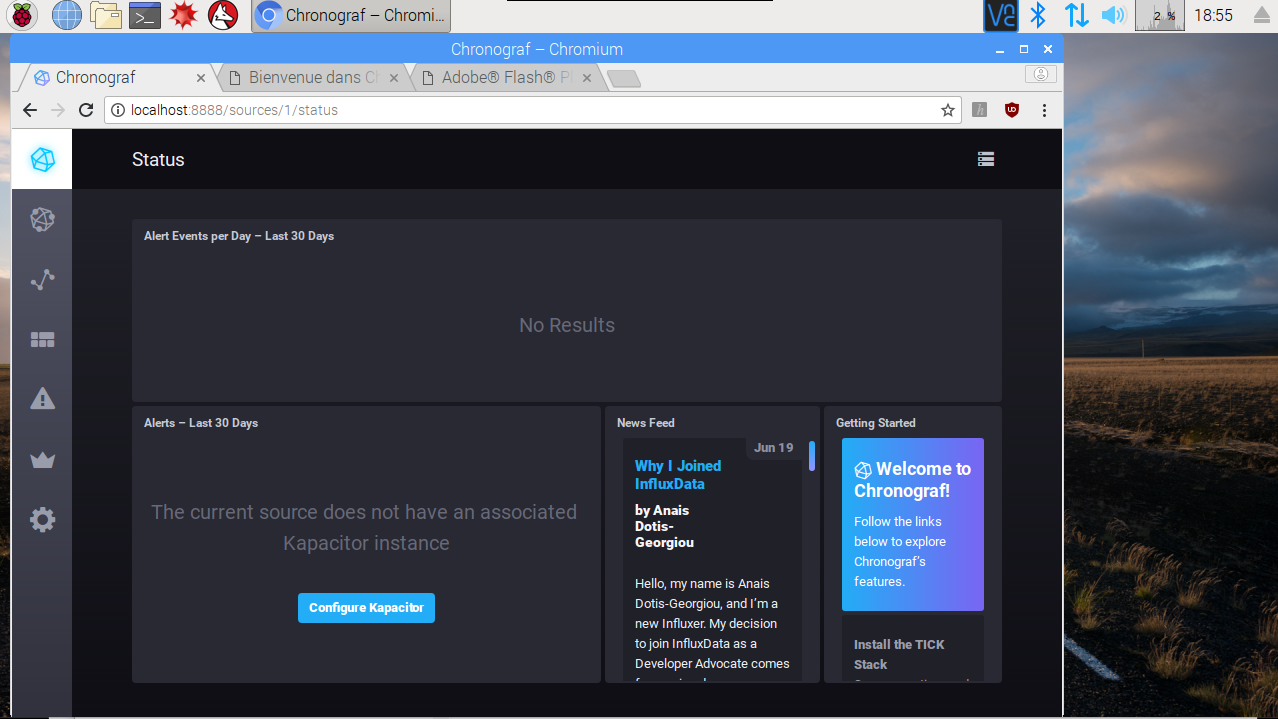
Task: Click the Chromium profile avatar icon
Action: click(x=1041, y=74)
